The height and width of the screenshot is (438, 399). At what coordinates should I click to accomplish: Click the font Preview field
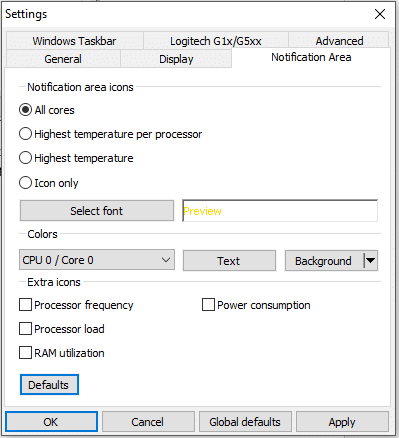pos(280,211)
